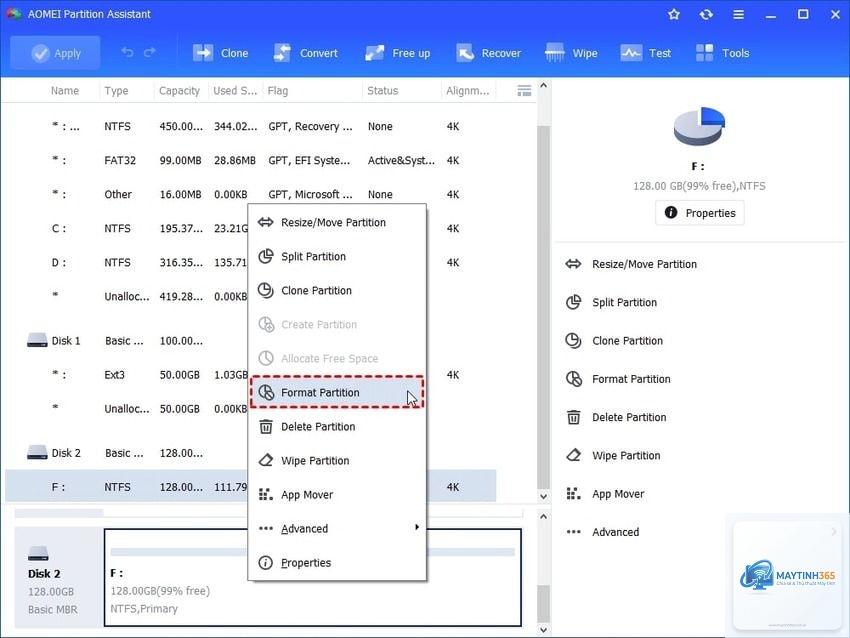
Task: Open the Test toolbar tool
Action: [x=646, y=53]
